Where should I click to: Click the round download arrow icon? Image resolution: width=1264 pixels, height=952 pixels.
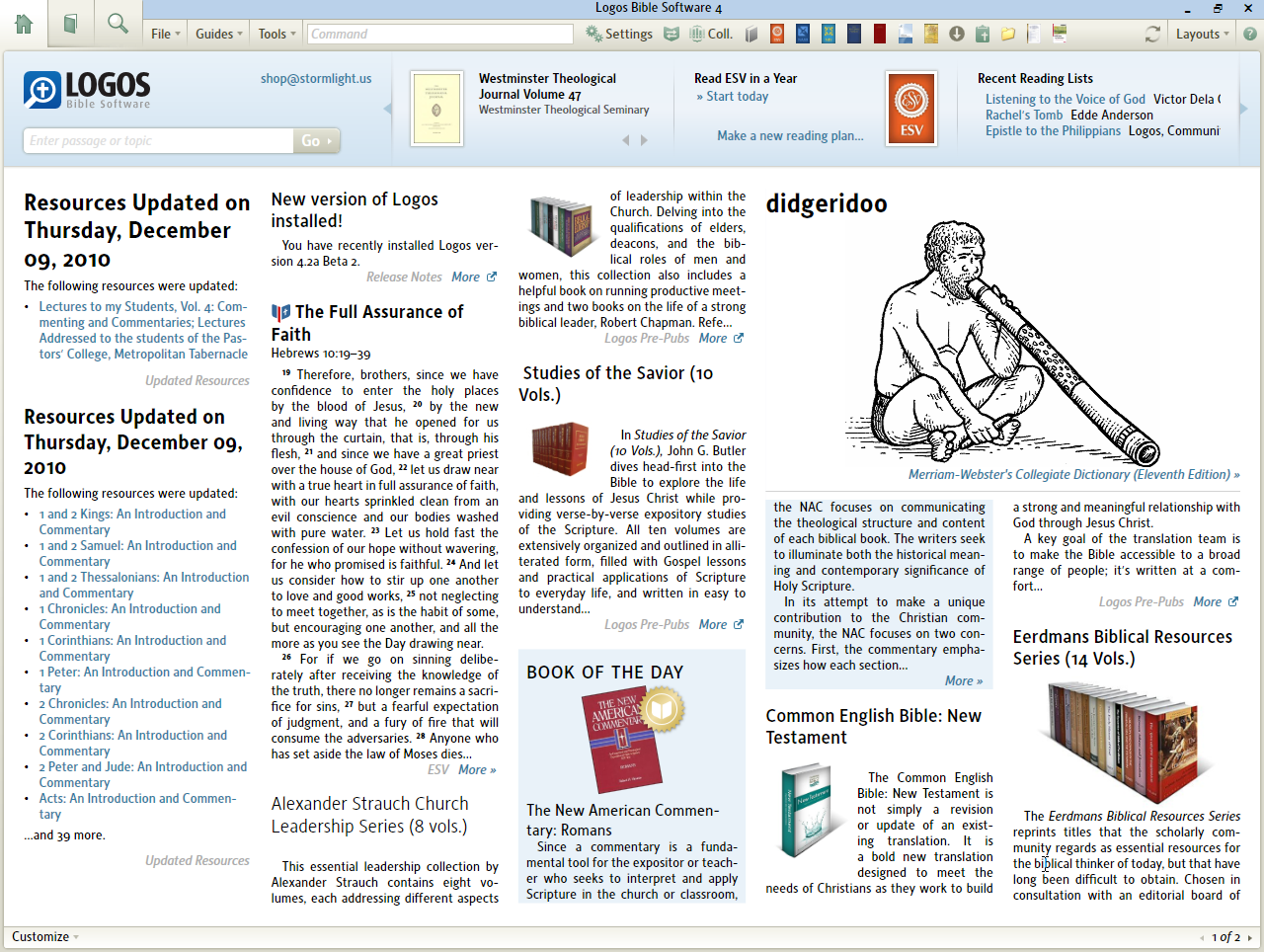957,34
